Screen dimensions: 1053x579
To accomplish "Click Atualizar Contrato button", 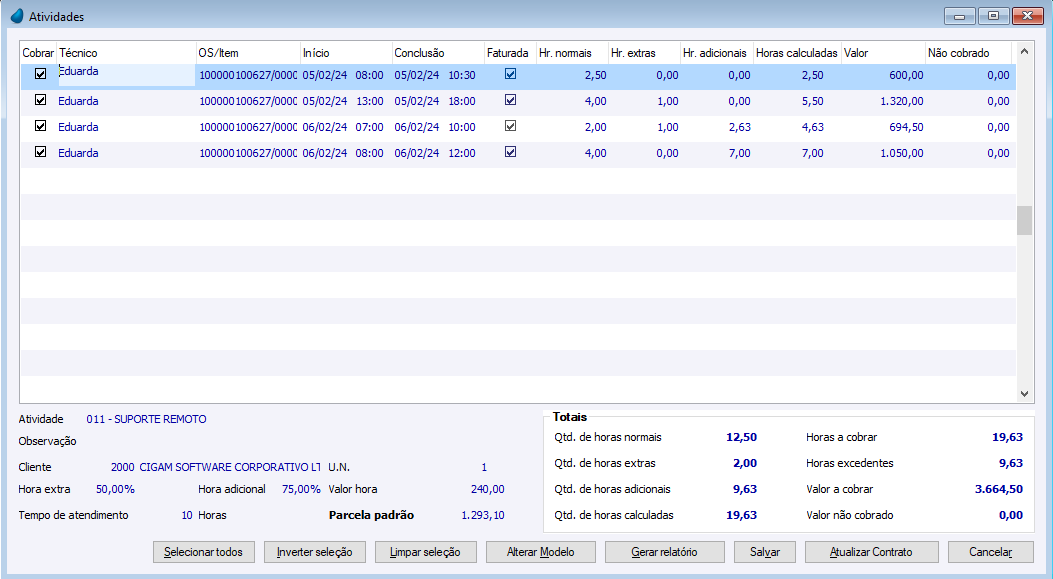I will 871,552.
